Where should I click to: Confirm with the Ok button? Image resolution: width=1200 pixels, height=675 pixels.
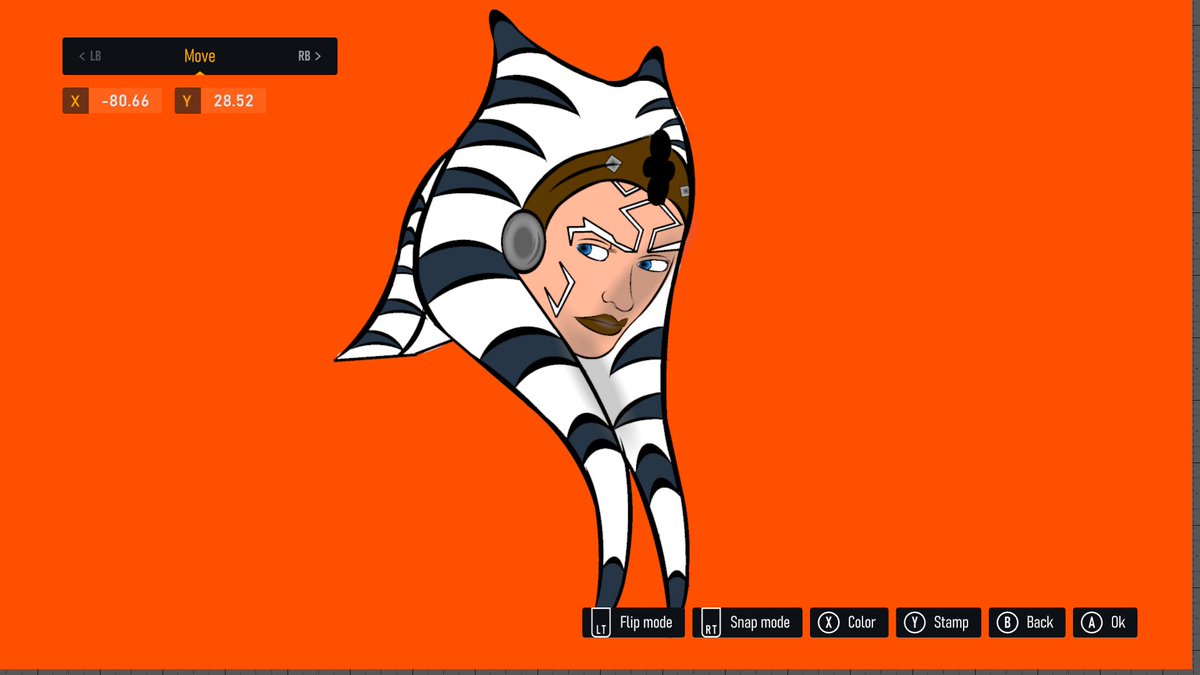[x=1105, y=622]
